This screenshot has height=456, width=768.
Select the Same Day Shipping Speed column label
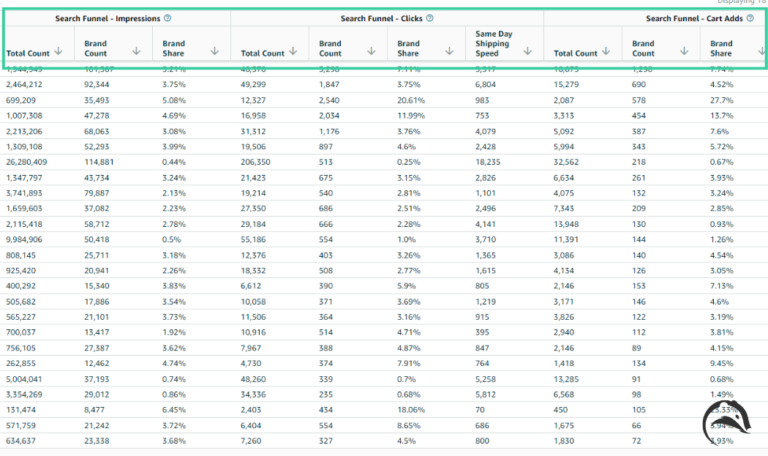[x=494, y=44]
